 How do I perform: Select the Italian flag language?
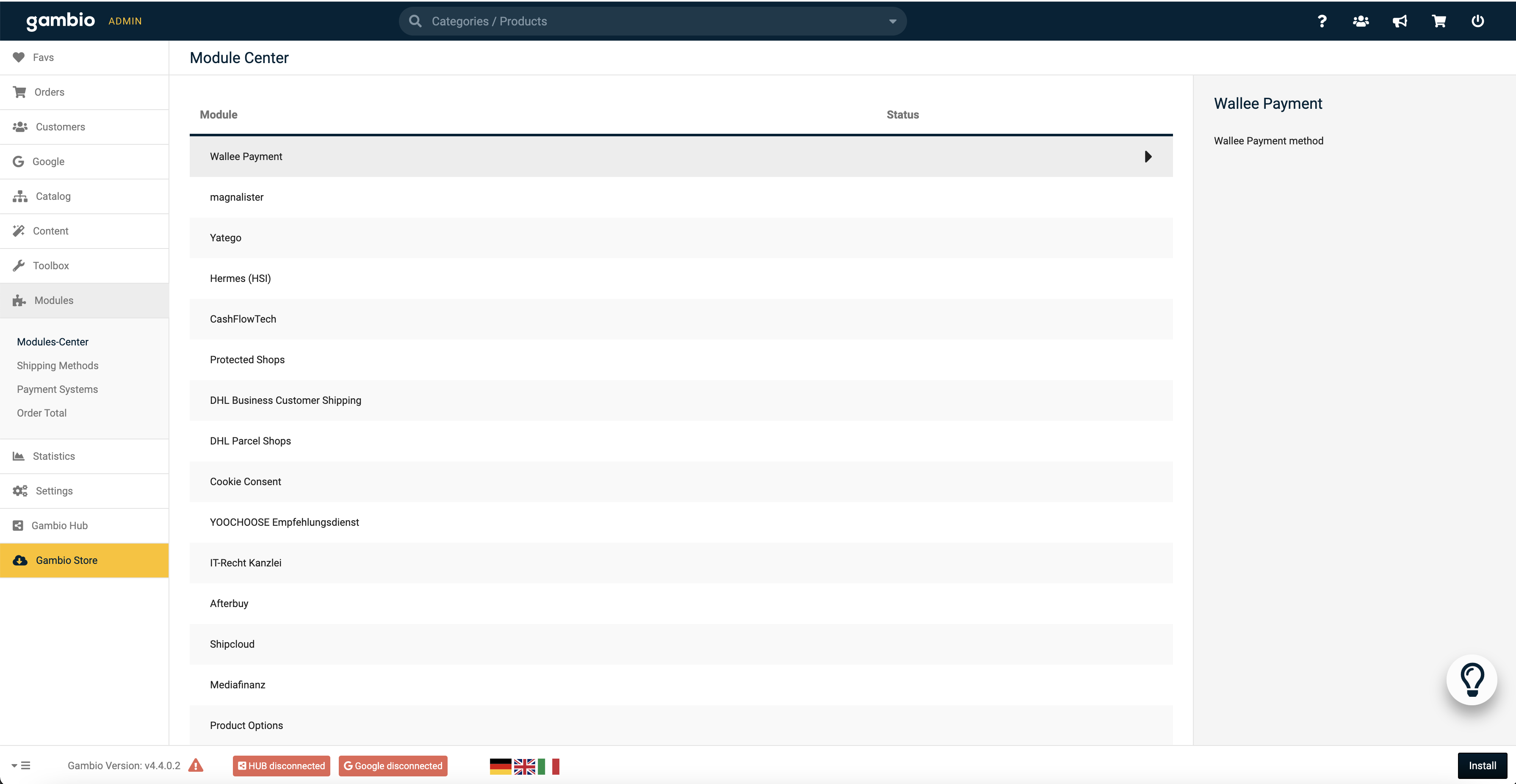point(548,766)
